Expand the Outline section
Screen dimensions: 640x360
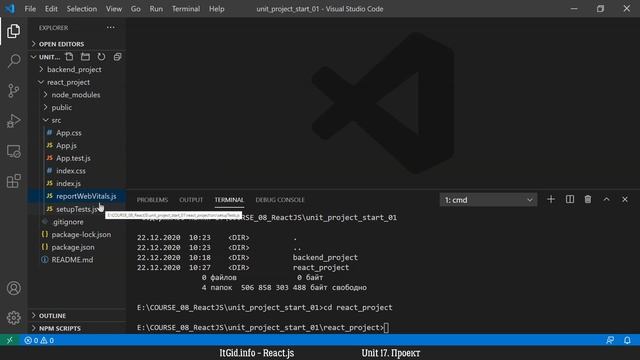pos(77,316)
